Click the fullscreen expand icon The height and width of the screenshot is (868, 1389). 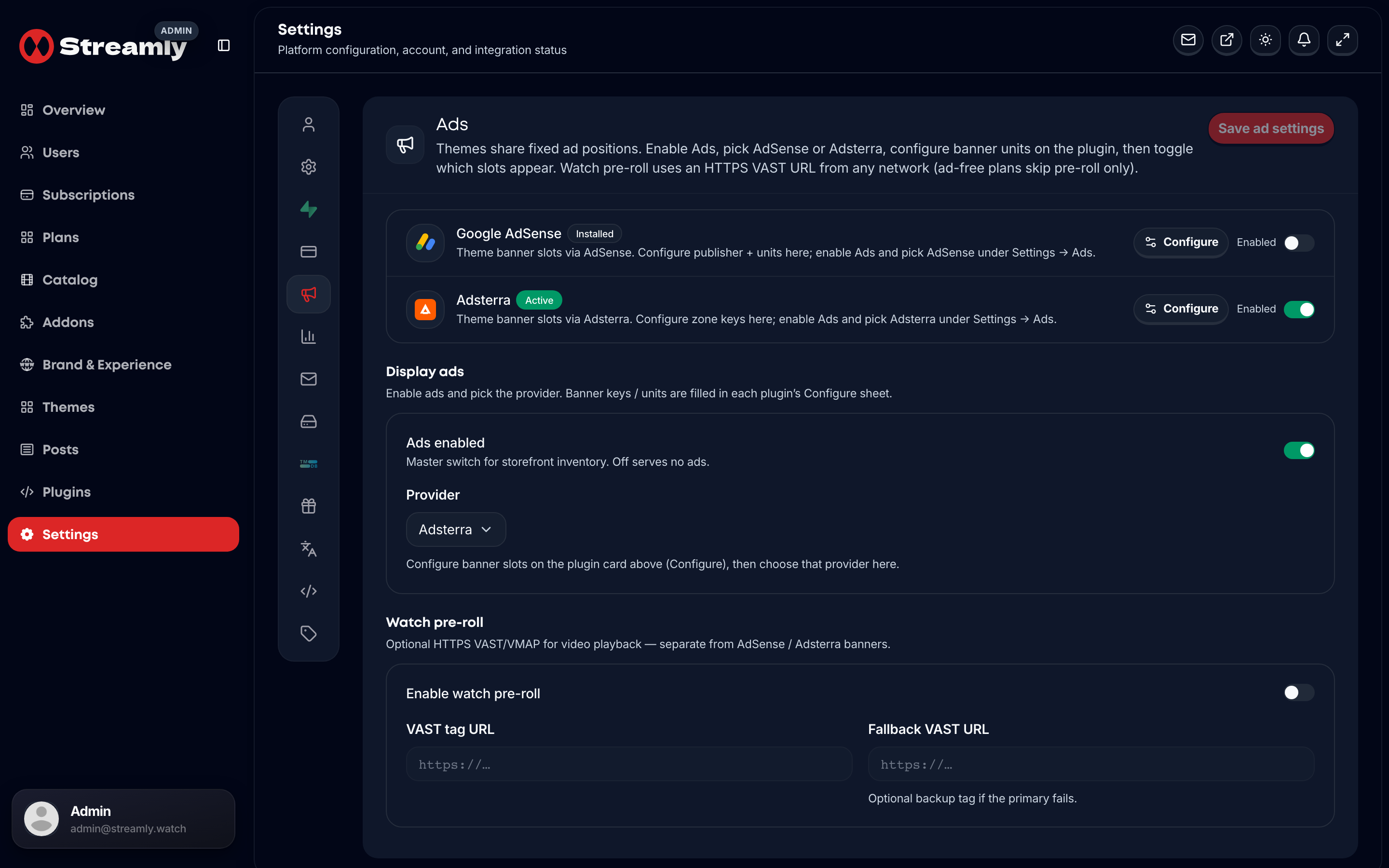[1342, 40]
